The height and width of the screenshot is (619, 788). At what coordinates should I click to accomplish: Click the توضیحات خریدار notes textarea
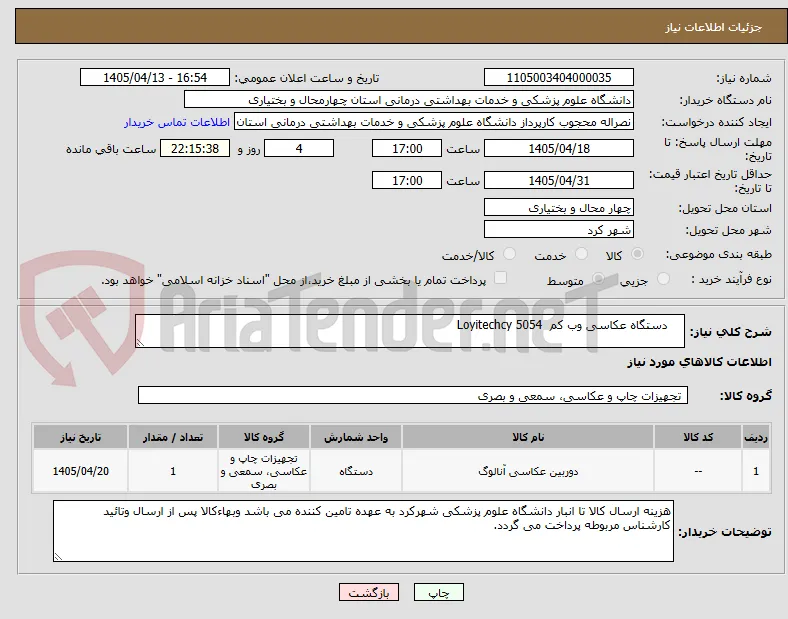point(363,531)
